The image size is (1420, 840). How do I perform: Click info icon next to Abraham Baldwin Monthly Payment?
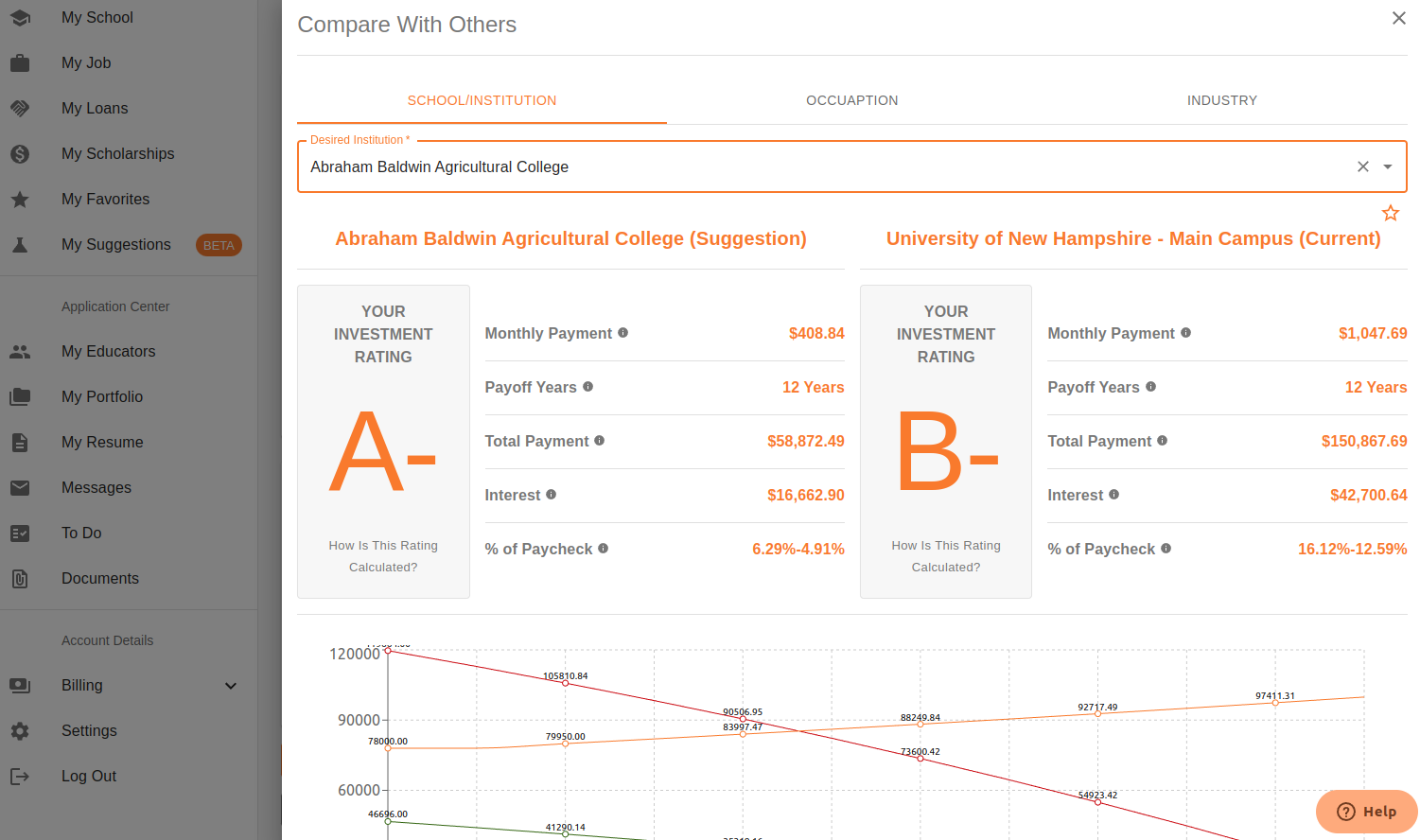click(623, 333)
